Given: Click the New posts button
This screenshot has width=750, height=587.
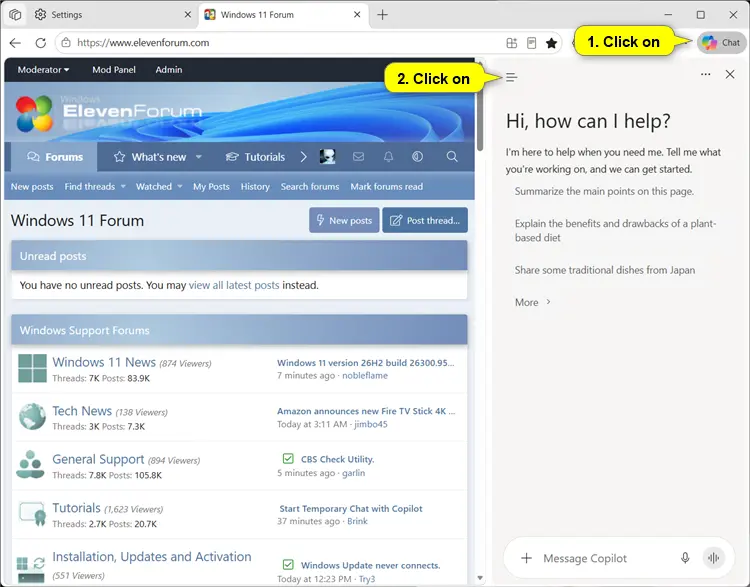Looking at the screenshot, I should 344,220.
